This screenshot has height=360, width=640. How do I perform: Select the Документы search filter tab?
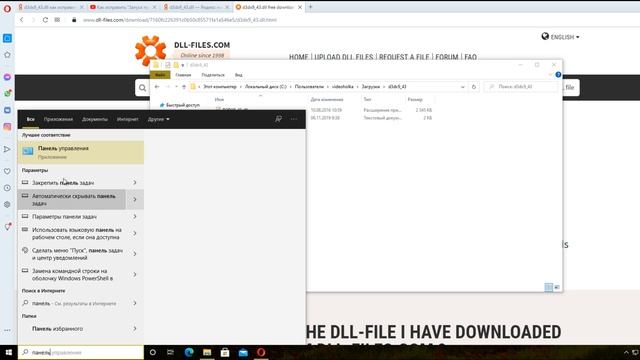pyautogui.click(x=95, y=119)
